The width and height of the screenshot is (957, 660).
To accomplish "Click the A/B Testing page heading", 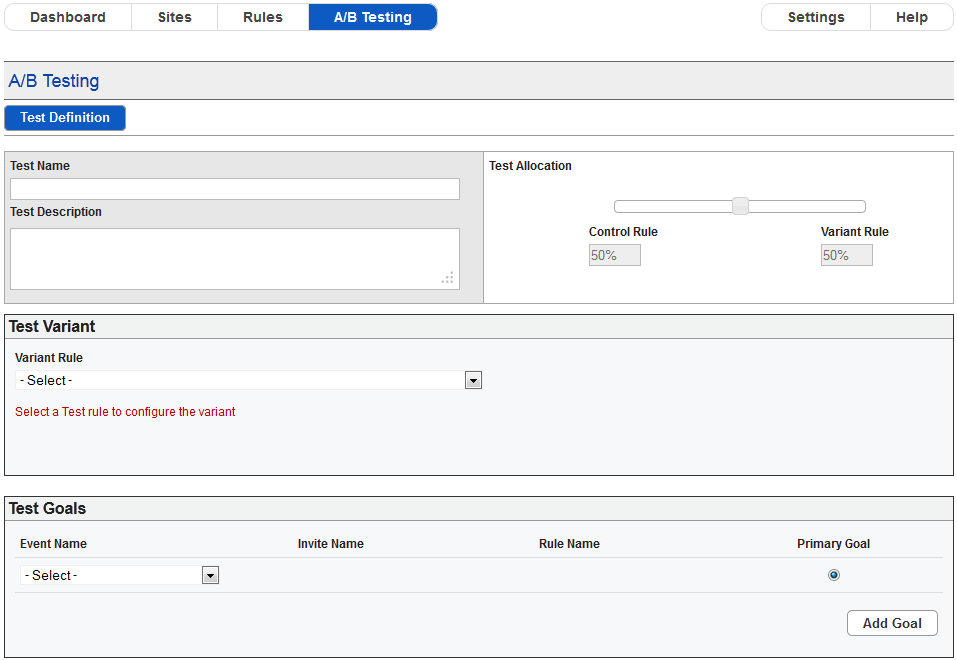I will (x=54, y=81).
